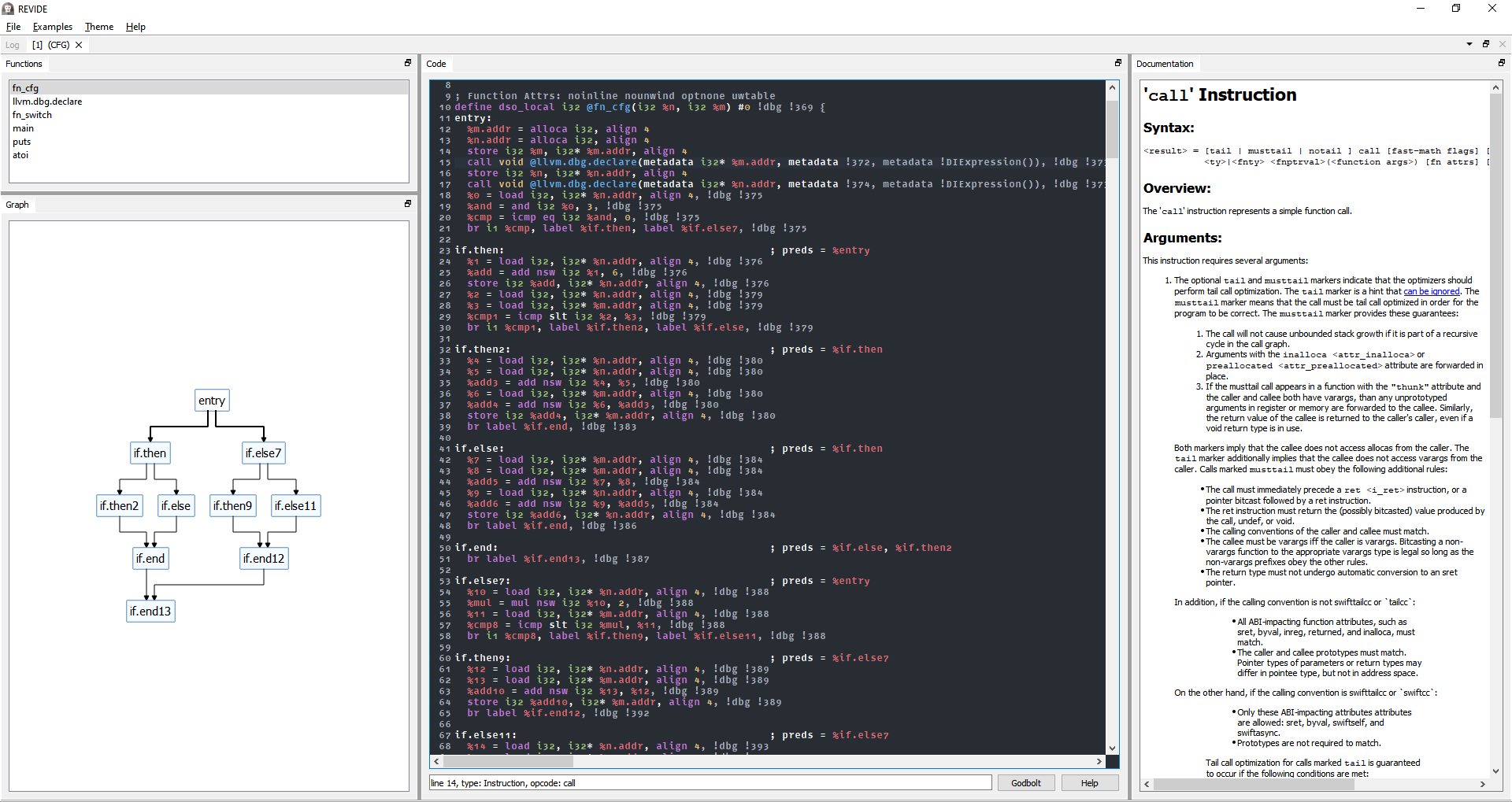The image size is (1512, 802).
Task: Float the Code panel using its undock icon
Action: point(1118,63)
